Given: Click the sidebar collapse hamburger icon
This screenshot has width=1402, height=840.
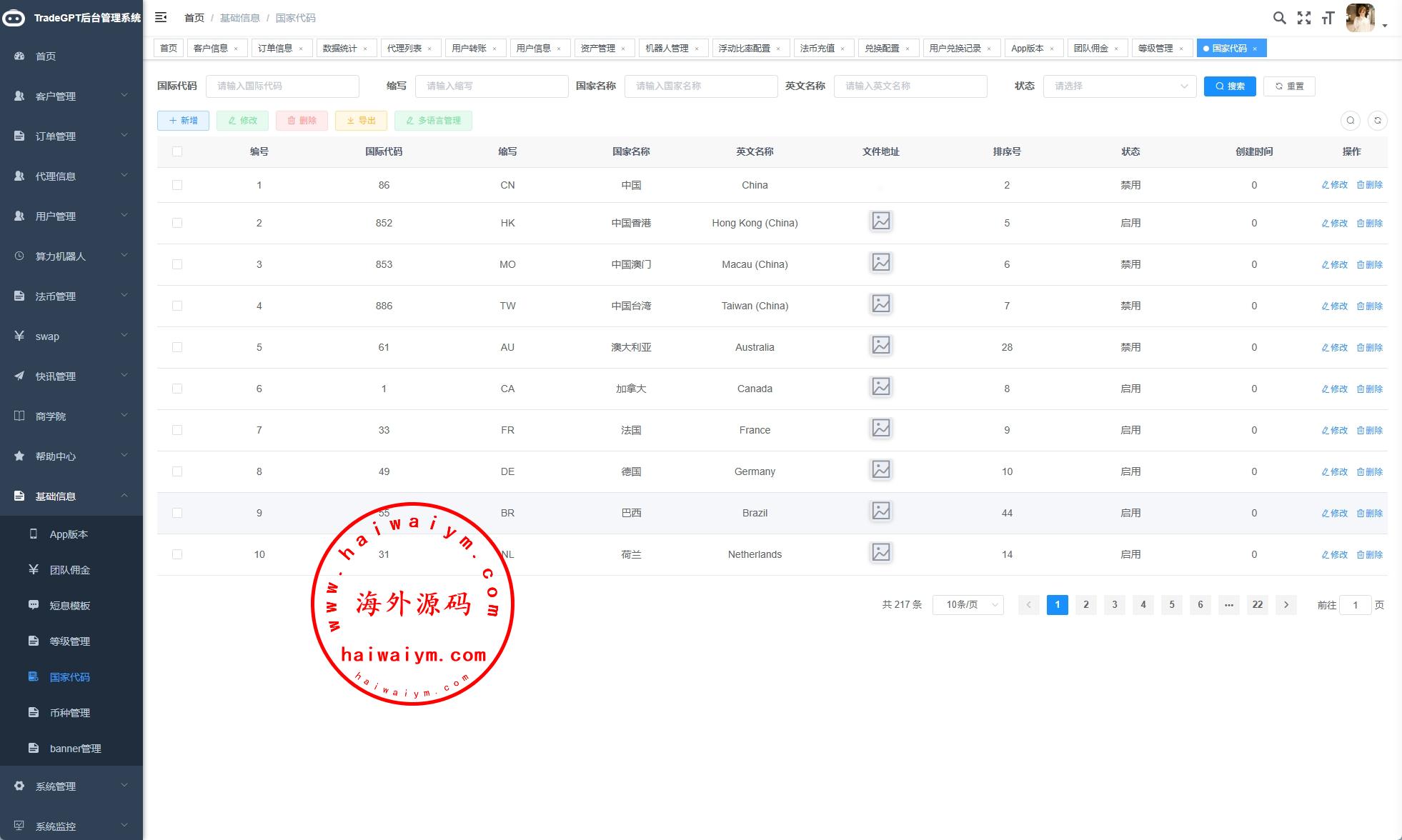Looking at the screenshot, I should pos(161,17).
